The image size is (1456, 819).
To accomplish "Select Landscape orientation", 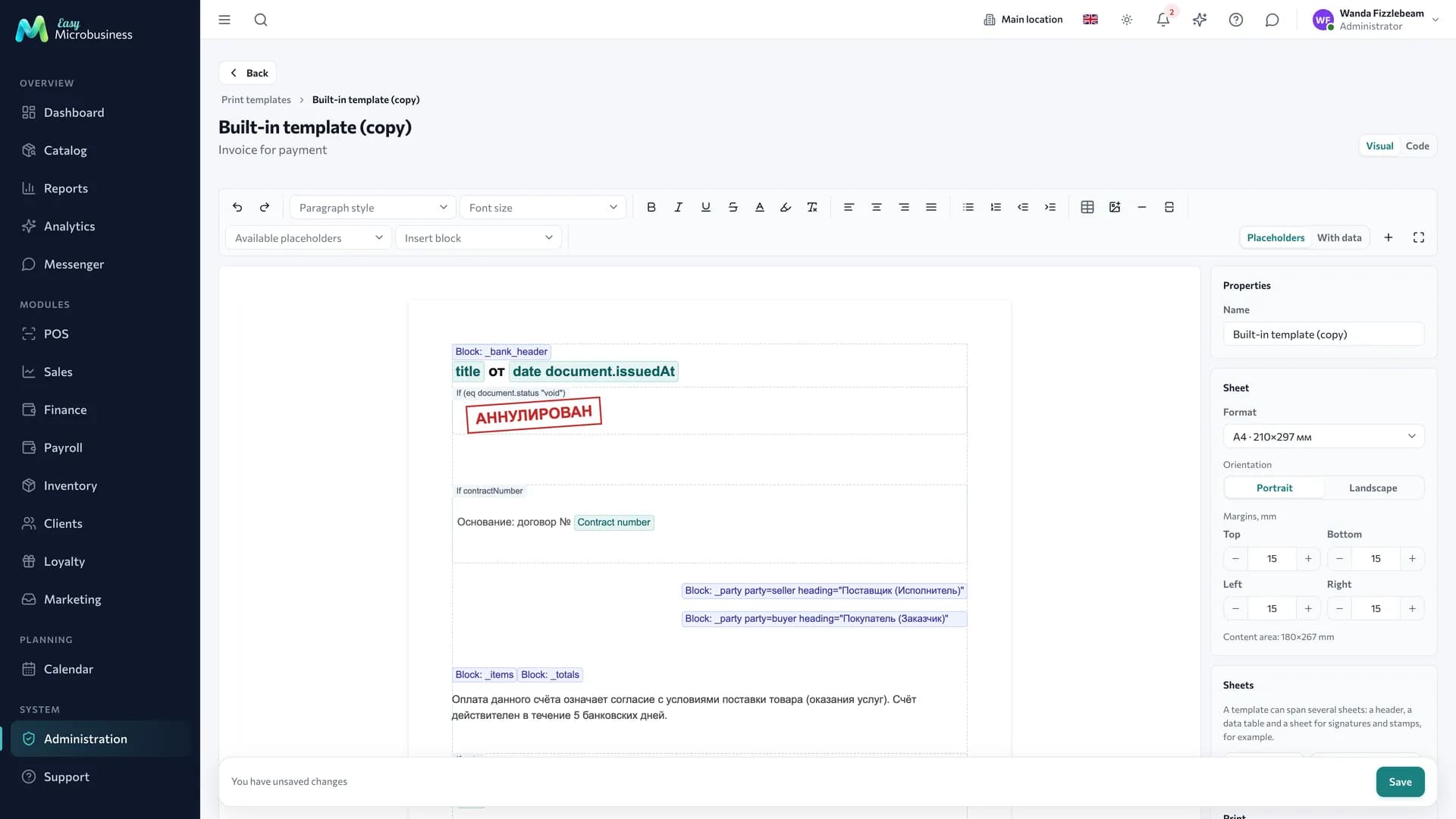I will tap(1373, 488).
